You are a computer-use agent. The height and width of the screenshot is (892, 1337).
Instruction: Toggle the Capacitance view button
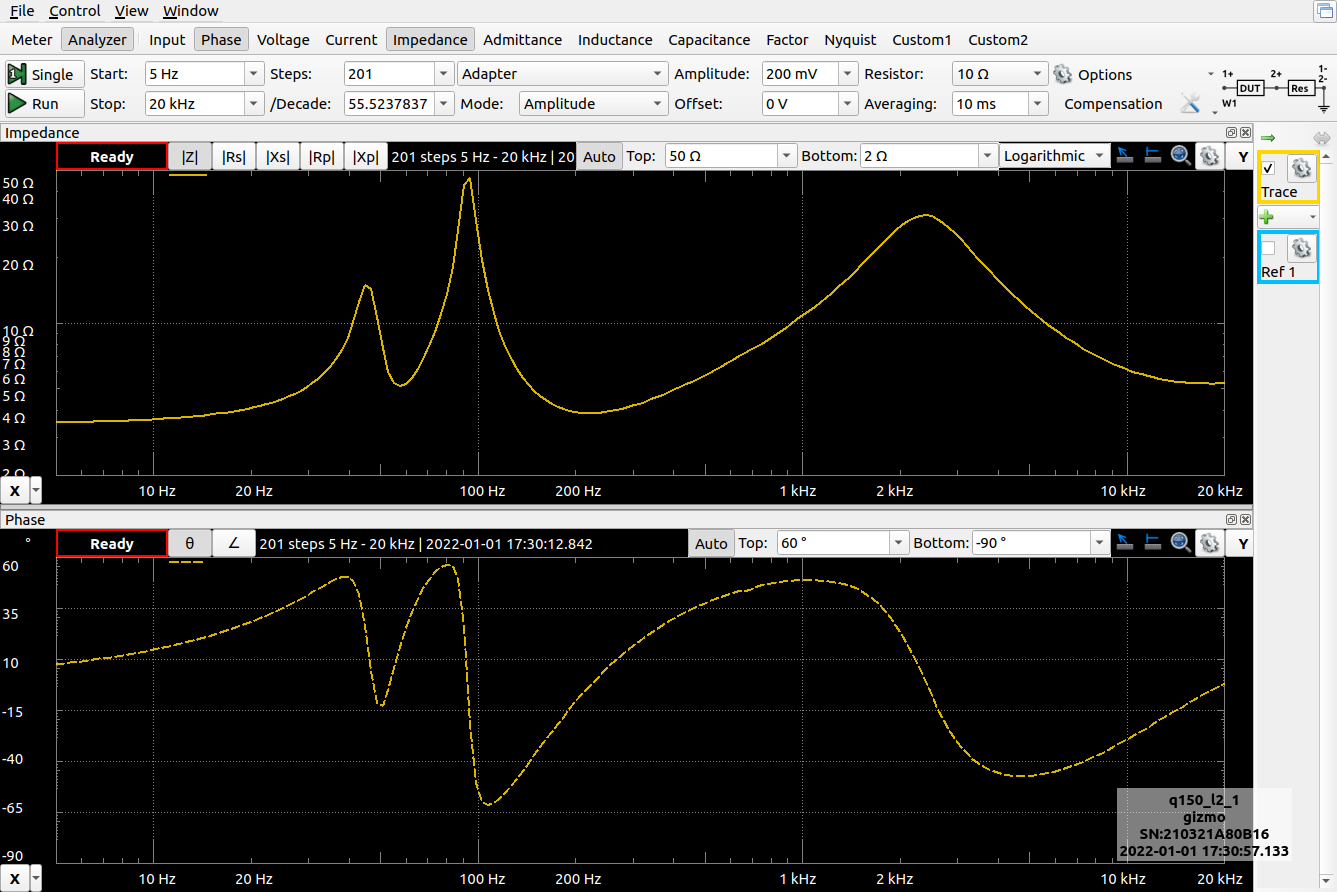(709, 40)
